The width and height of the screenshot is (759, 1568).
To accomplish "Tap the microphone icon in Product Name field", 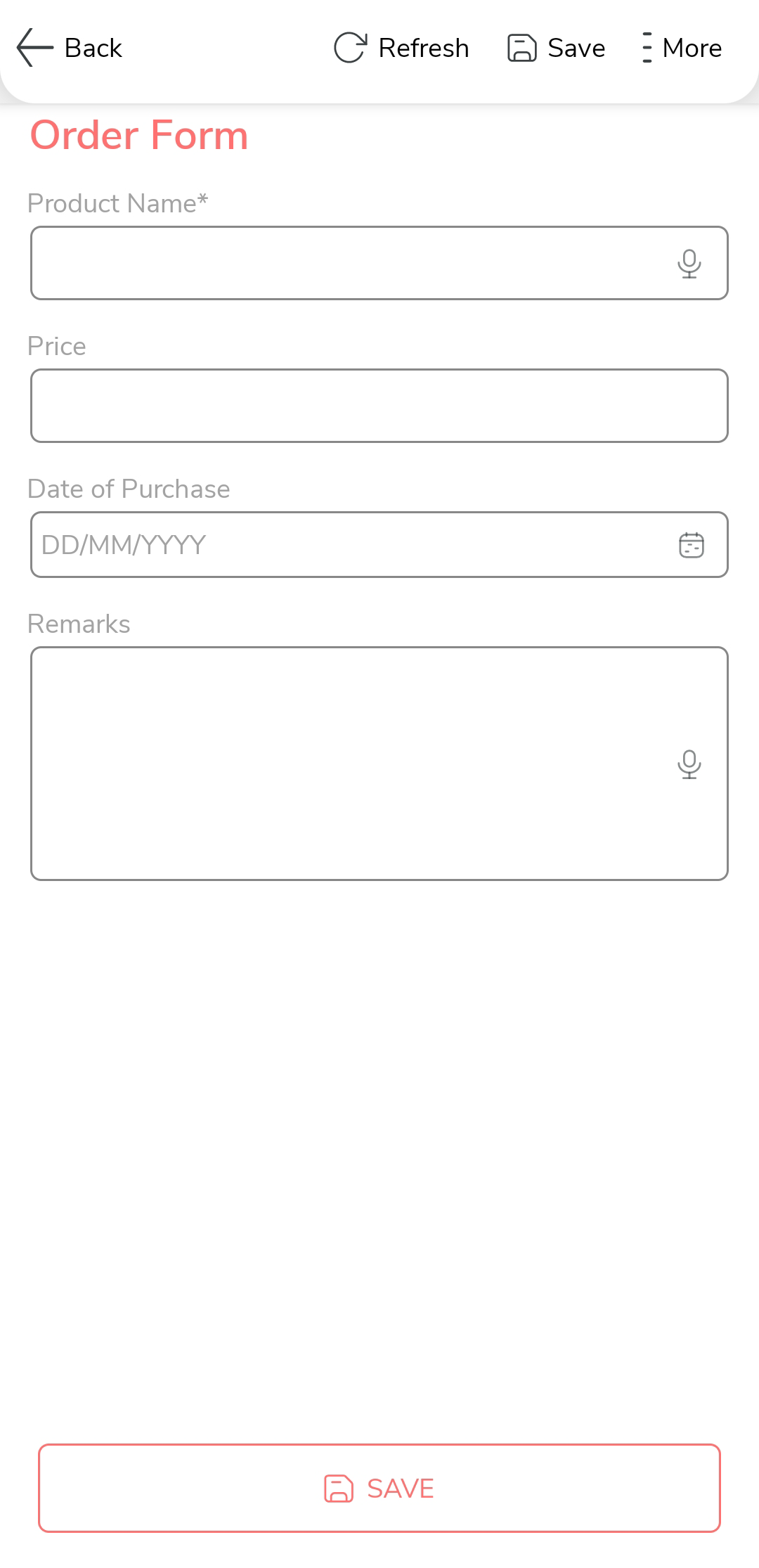I will pos(689,264).
